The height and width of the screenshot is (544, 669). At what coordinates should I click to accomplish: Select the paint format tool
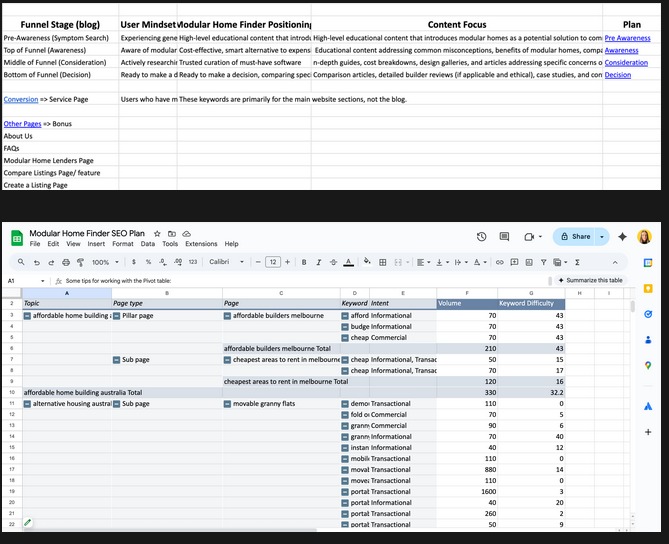tap(80, 262)
